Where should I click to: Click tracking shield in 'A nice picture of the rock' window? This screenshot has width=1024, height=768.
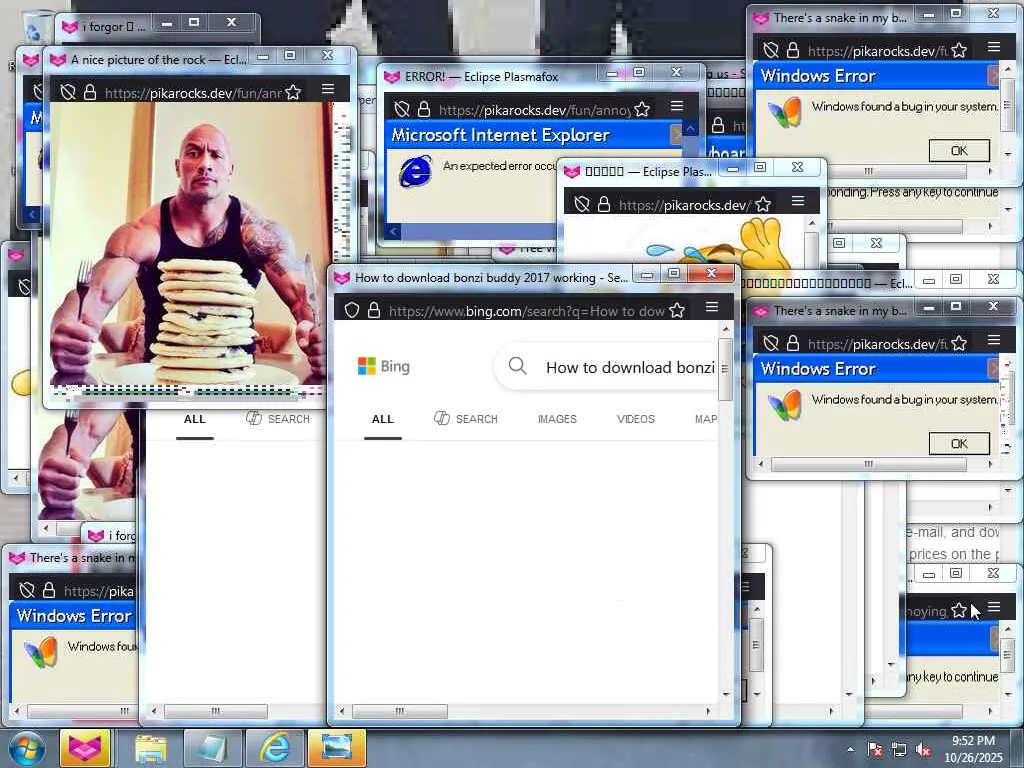[x=68, y=93]
